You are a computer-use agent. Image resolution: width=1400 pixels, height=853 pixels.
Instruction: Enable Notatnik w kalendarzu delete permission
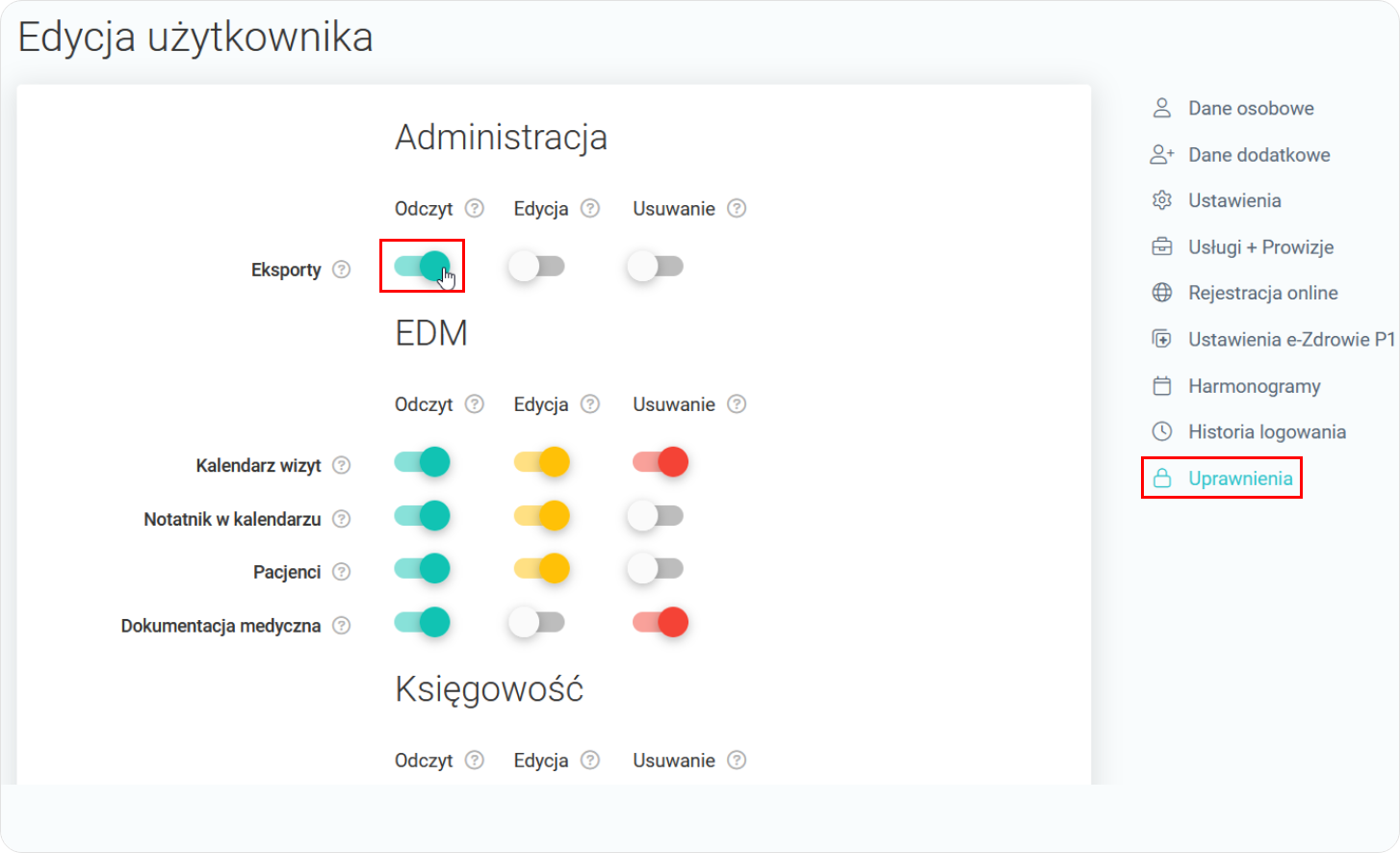pyautogui.click(x=656, y=516)
